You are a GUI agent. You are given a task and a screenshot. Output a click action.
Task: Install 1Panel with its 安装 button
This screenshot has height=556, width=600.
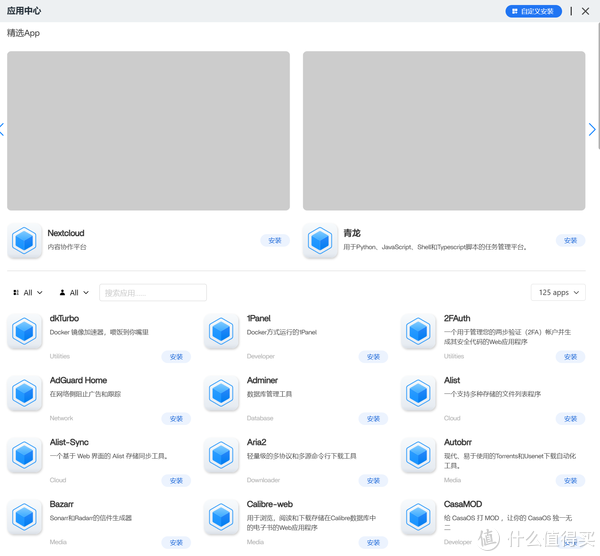click(373, 357)
